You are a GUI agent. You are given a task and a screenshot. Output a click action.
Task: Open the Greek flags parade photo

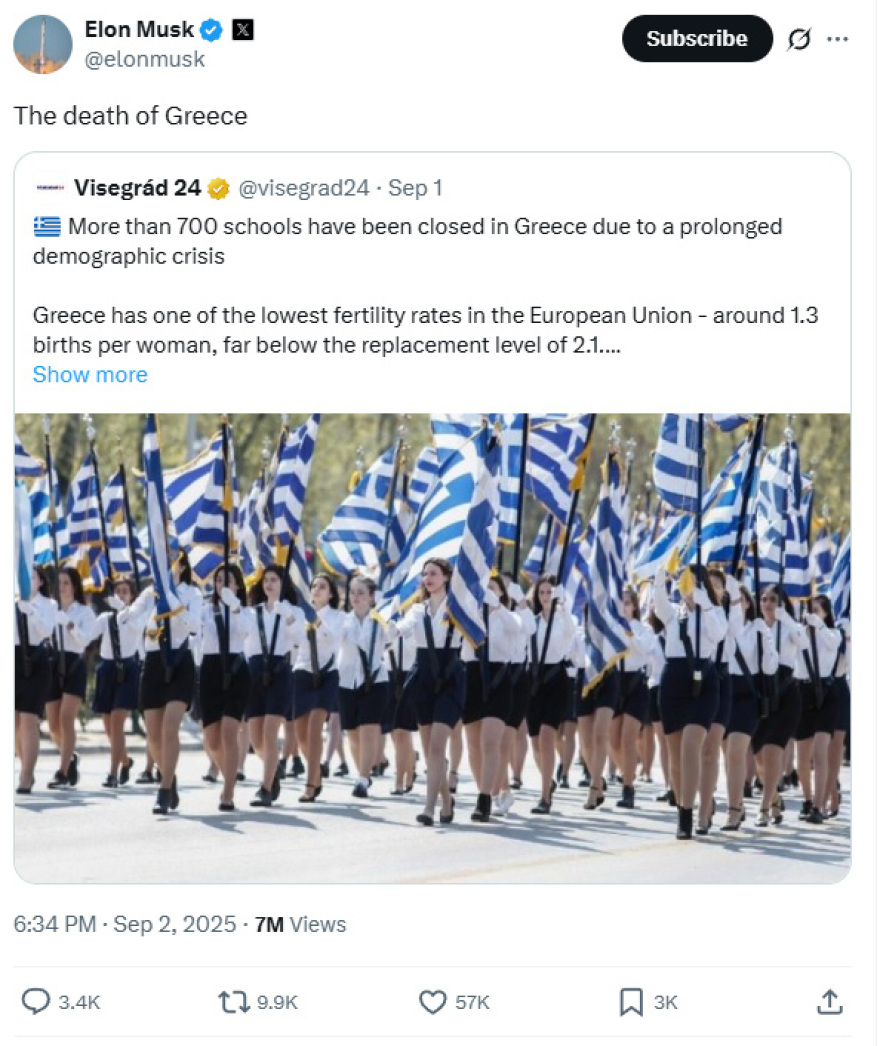(x=432, y=648)
